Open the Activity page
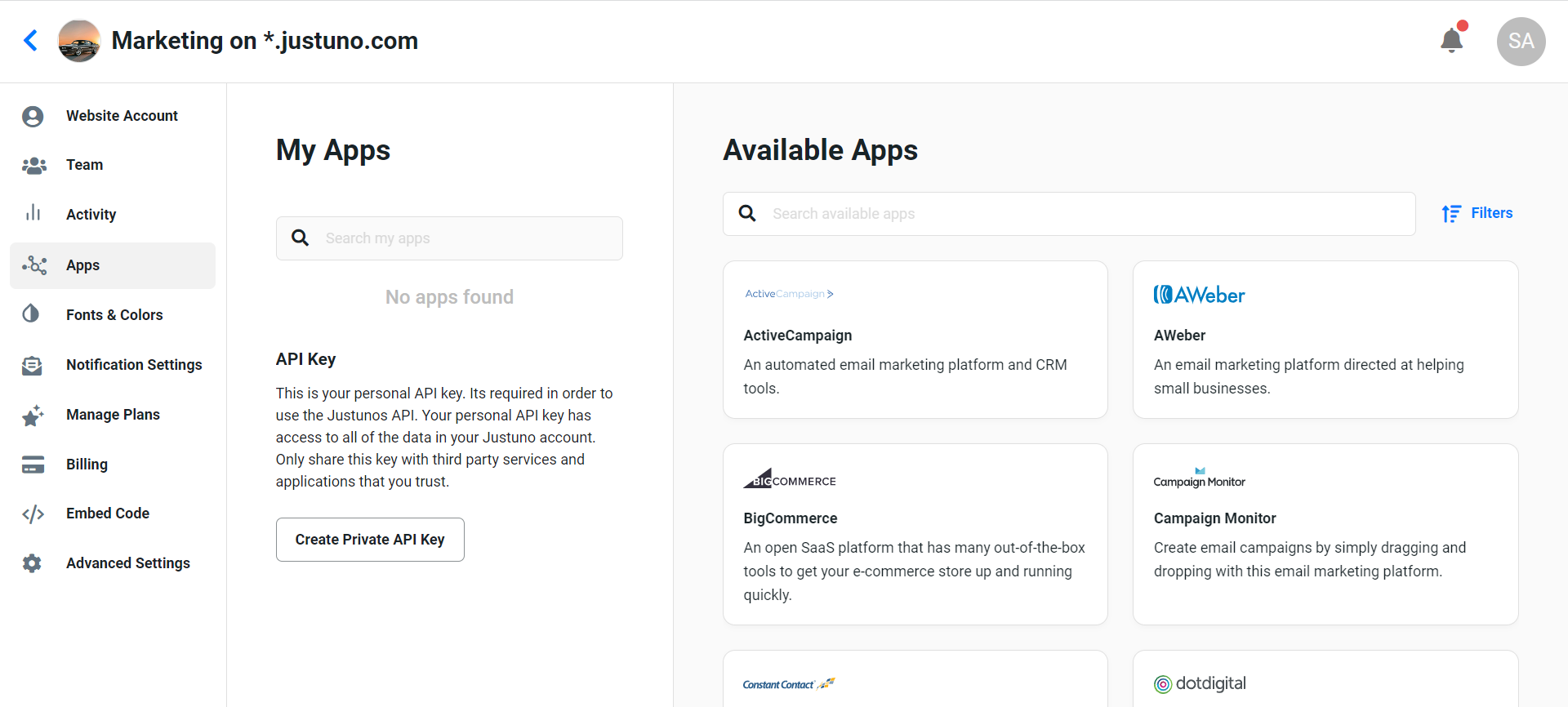This screenshot has width=1568, height=707. click(113, 215)
